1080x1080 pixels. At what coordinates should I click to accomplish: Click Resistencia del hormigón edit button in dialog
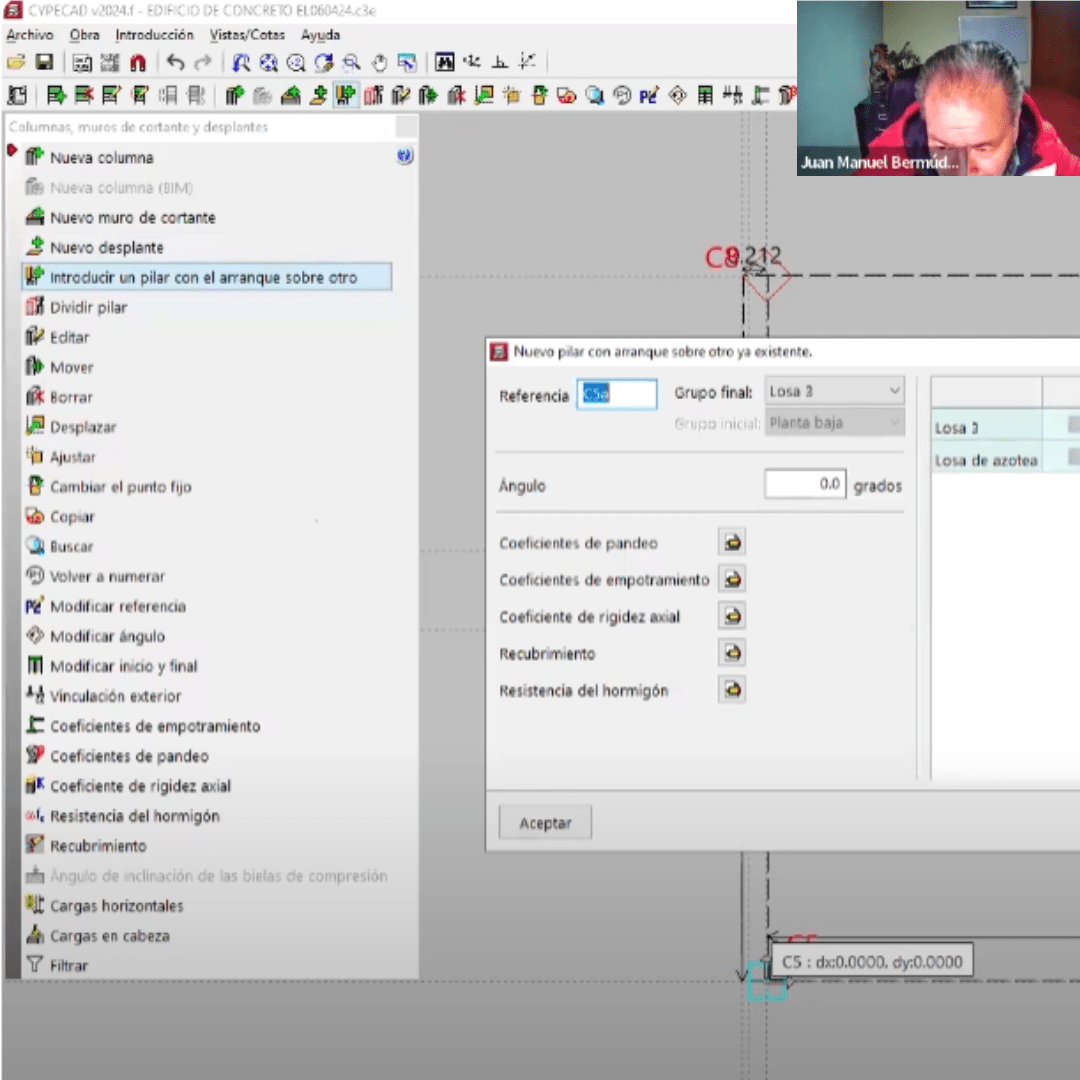tap(733, 690)
